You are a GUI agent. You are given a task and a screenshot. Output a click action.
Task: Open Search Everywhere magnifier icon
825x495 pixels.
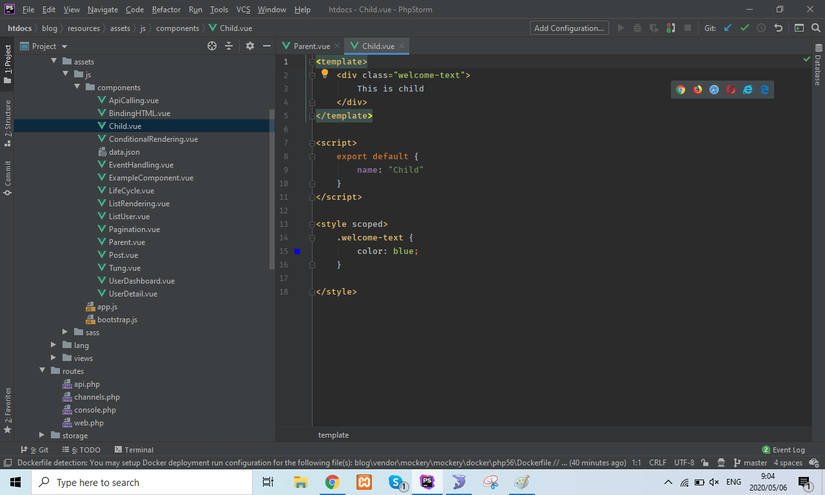pyautogui.click(x=816, y=28)
